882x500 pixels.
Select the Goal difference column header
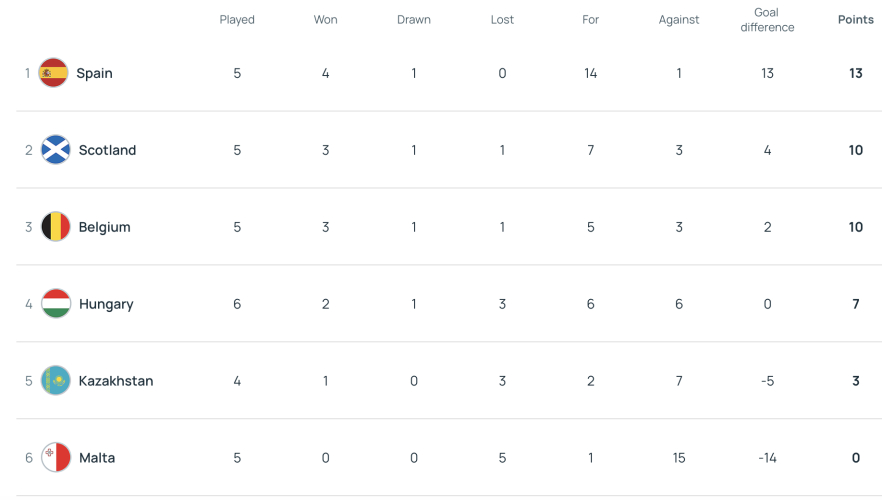767,20
